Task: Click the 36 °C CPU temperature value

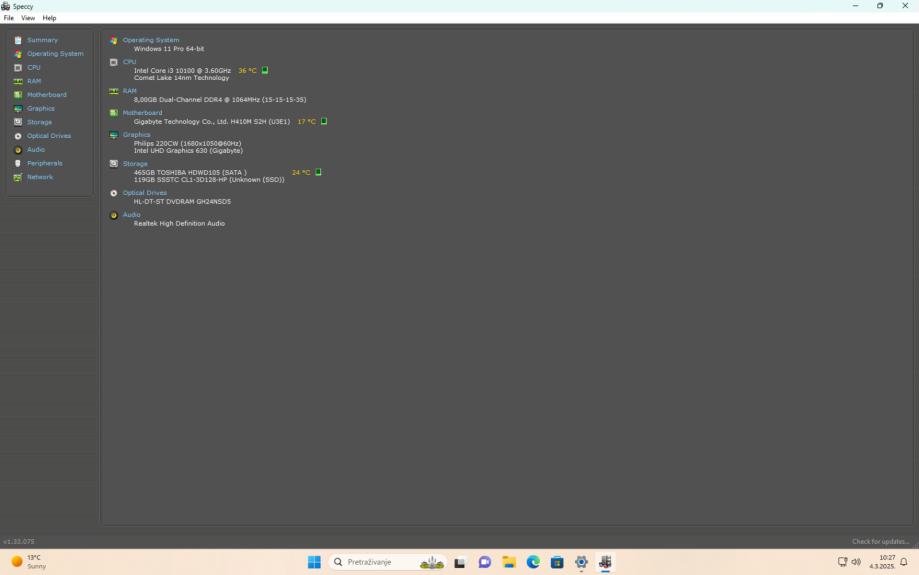Action: (x=247, y=70)
